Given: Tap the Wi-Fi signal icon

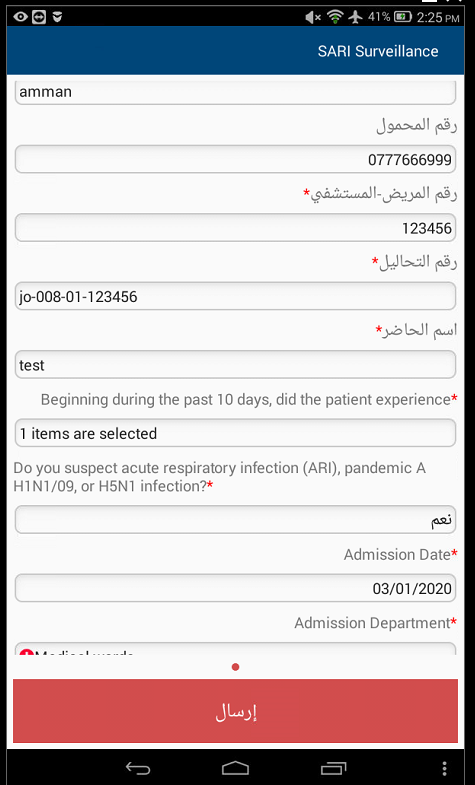Looking at the screenshot, I should pyautogui.click(x=335, y=17).
